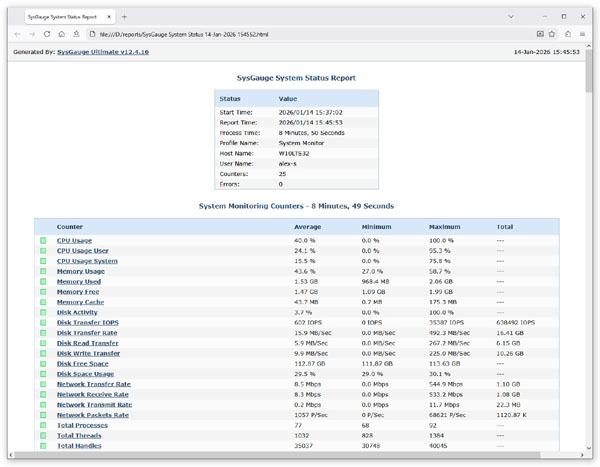
Task: Open the CPU Usage User link
Action: point(83,251)
